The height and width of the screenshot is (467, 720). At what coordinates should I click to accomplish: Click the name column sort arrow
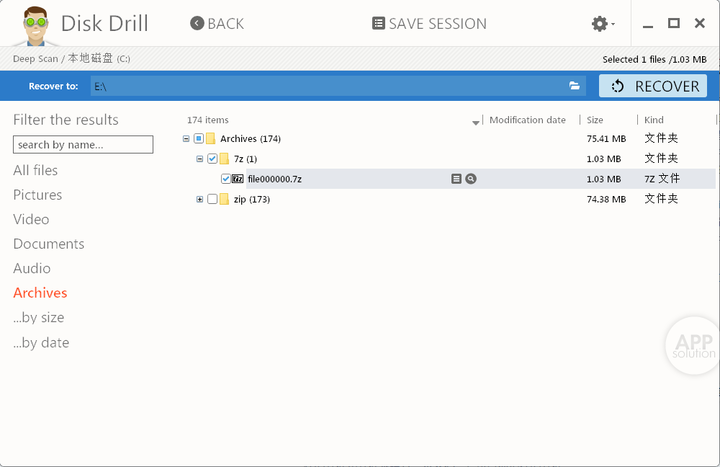click(476, 122)
